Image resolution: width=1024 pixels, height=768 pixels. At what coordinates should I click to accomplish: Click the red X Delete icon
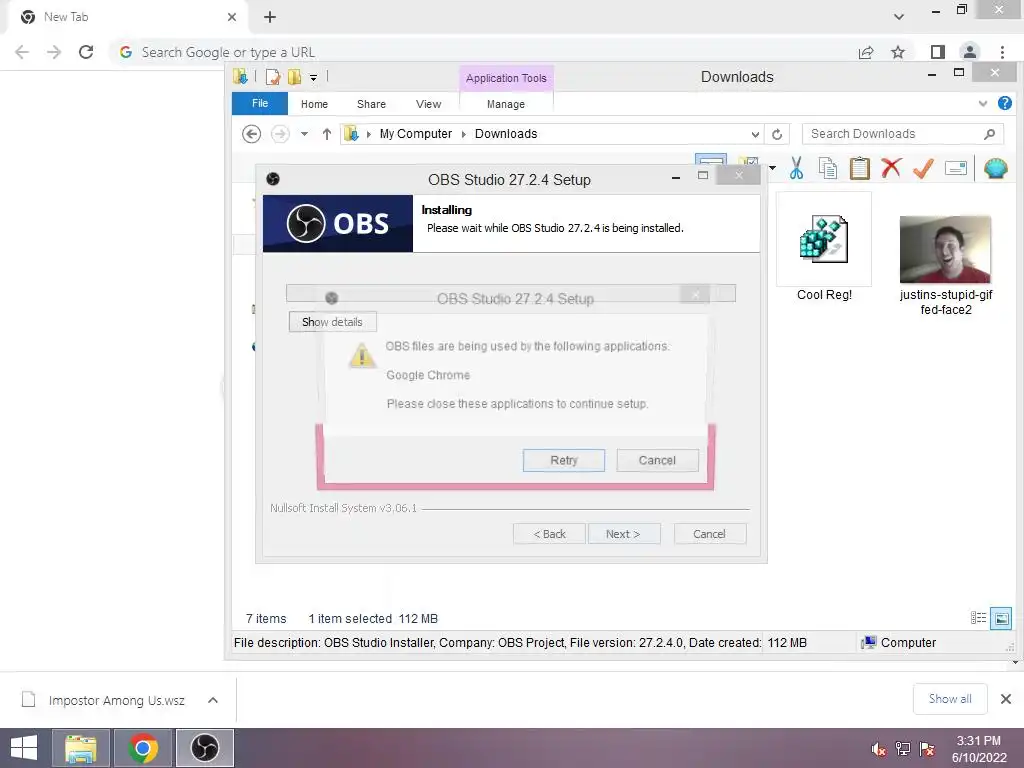(x=891, y=168)
